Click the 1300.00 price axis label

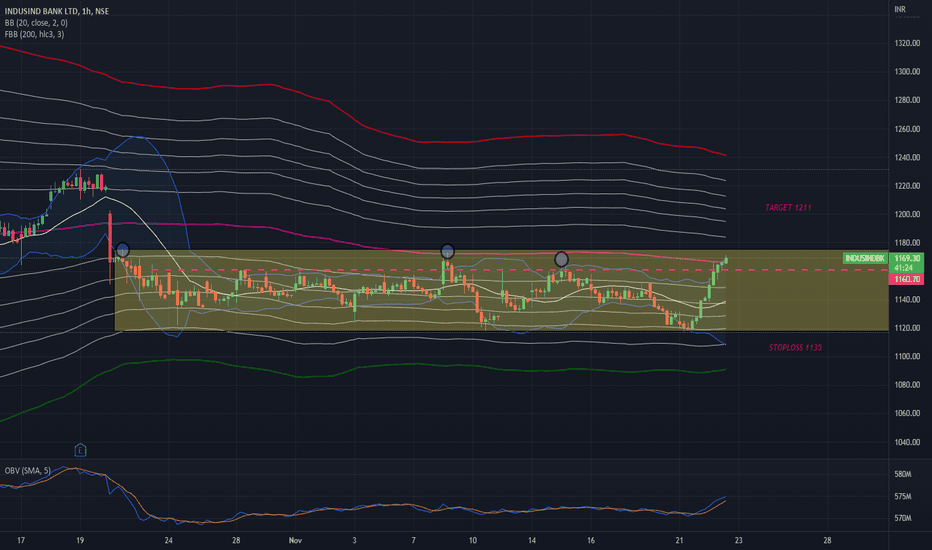[x=907, y=71]
